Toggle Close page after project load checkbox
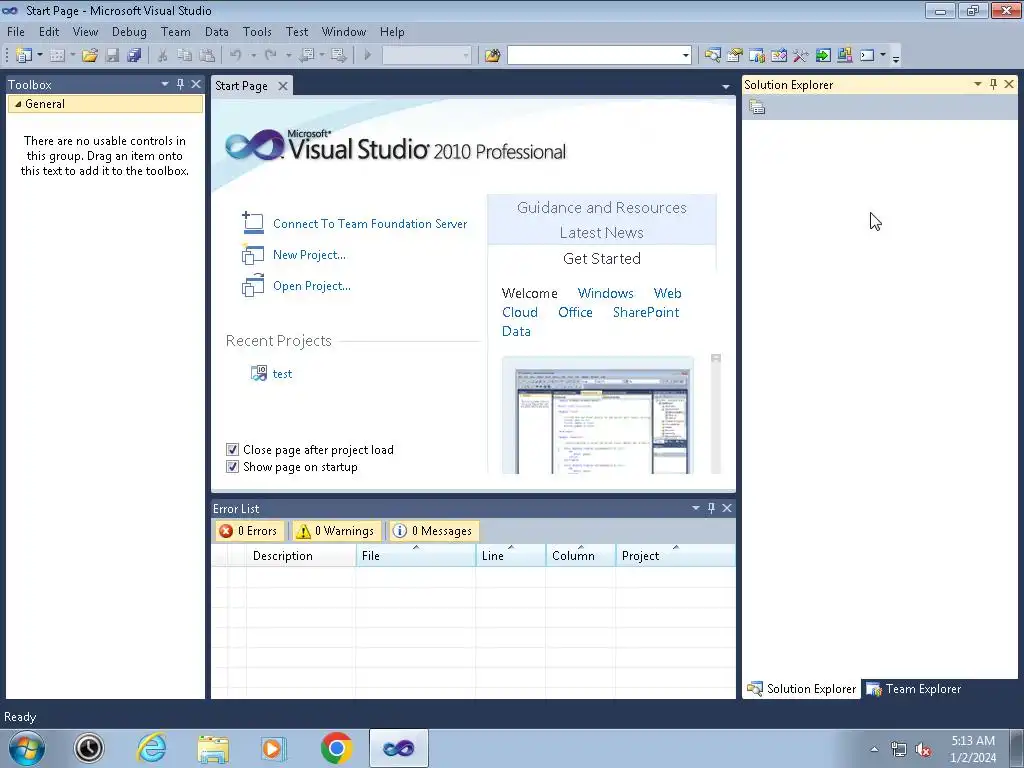 [232, 449]
